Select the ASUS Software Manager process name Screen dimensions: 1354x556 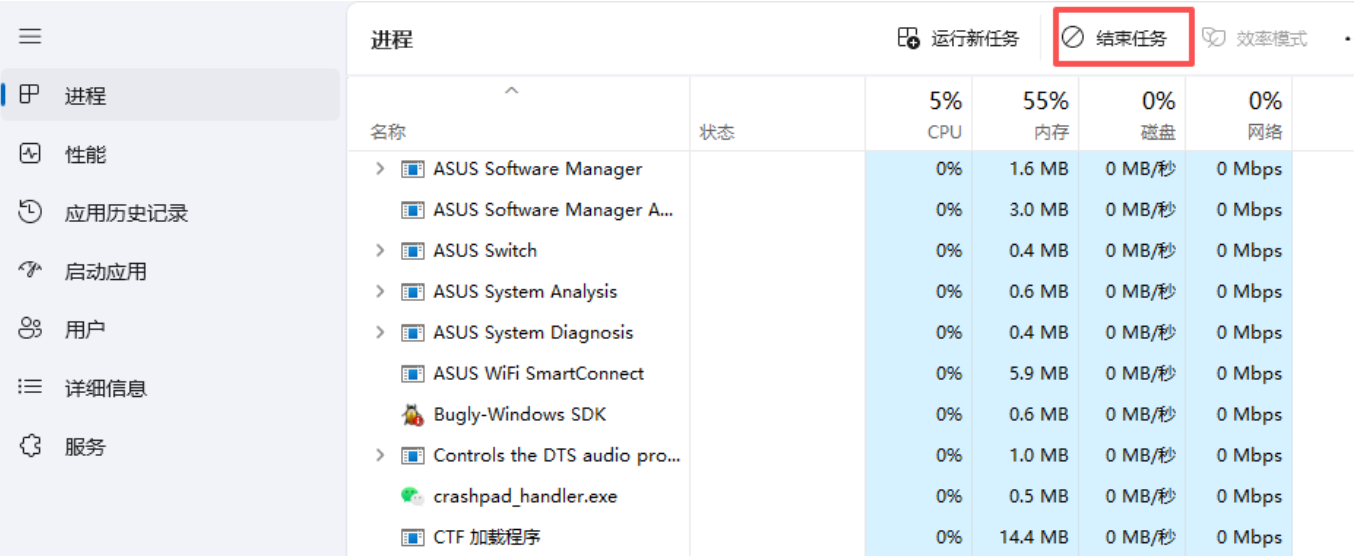tap(538, 169)
